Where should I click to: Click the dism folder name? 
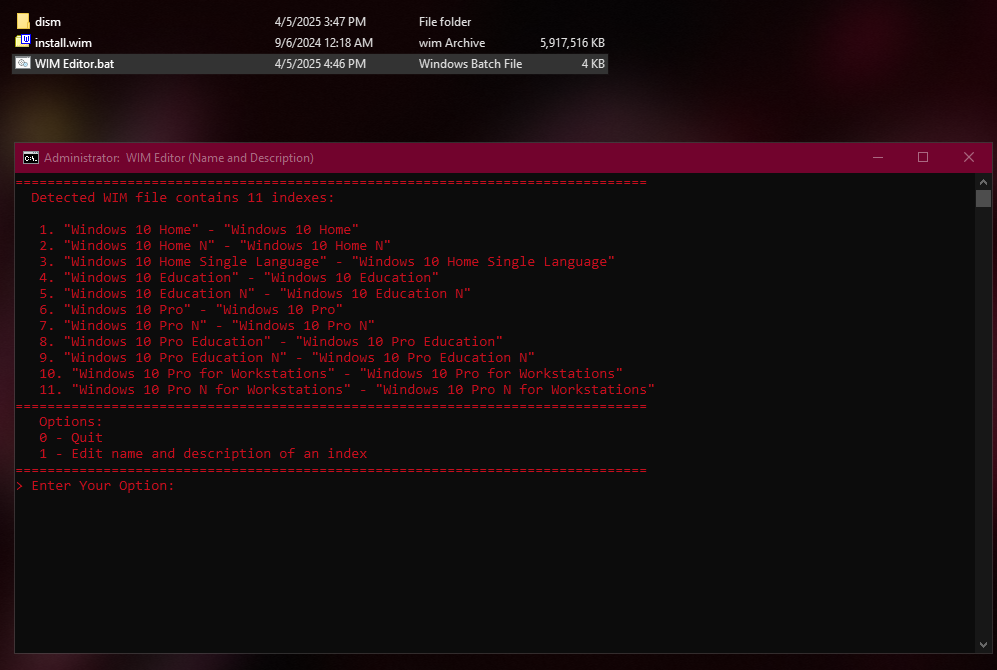[48, 22]
